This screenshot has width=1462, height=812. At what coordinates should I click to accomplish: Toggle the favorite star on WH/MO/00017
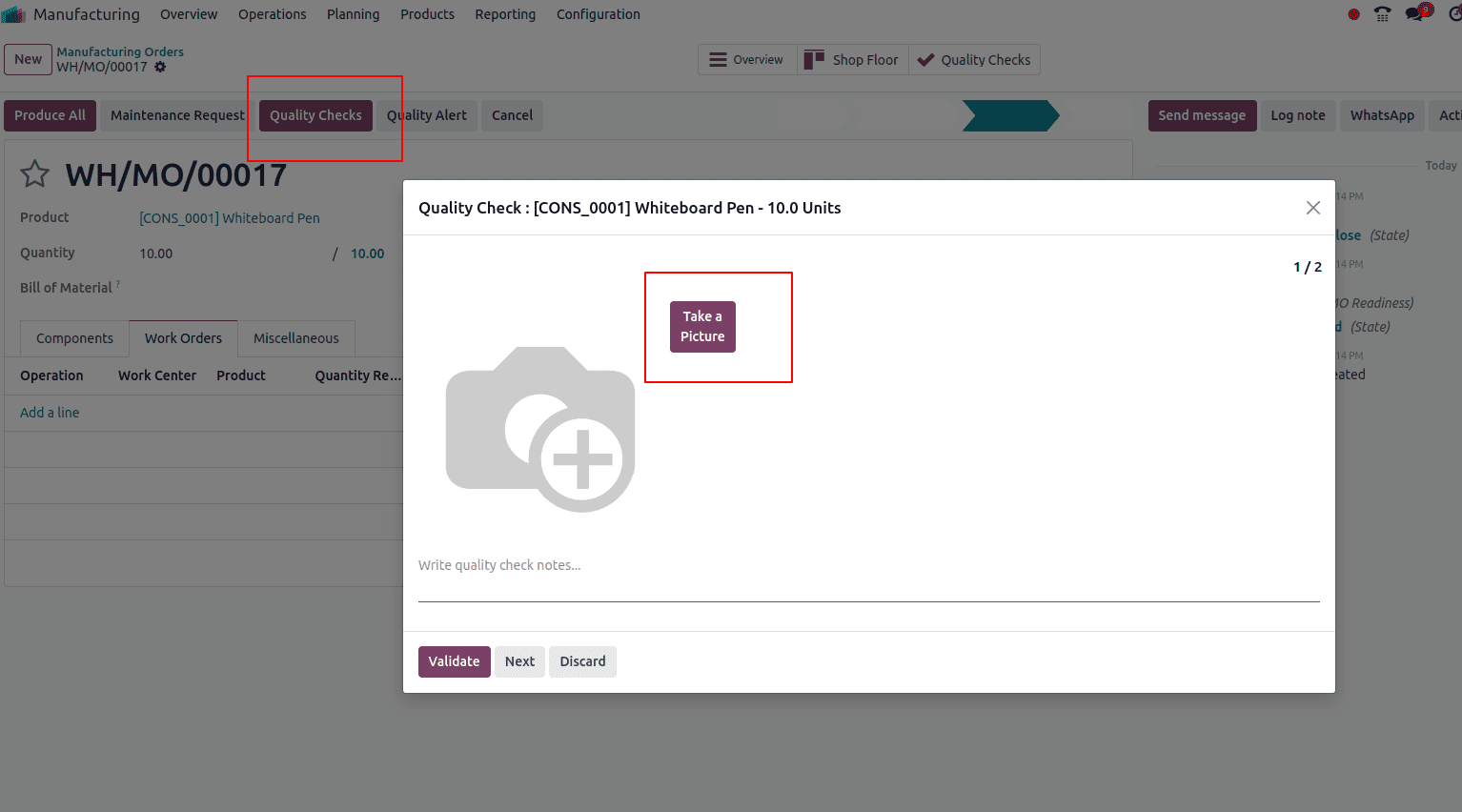click(35, 173)
